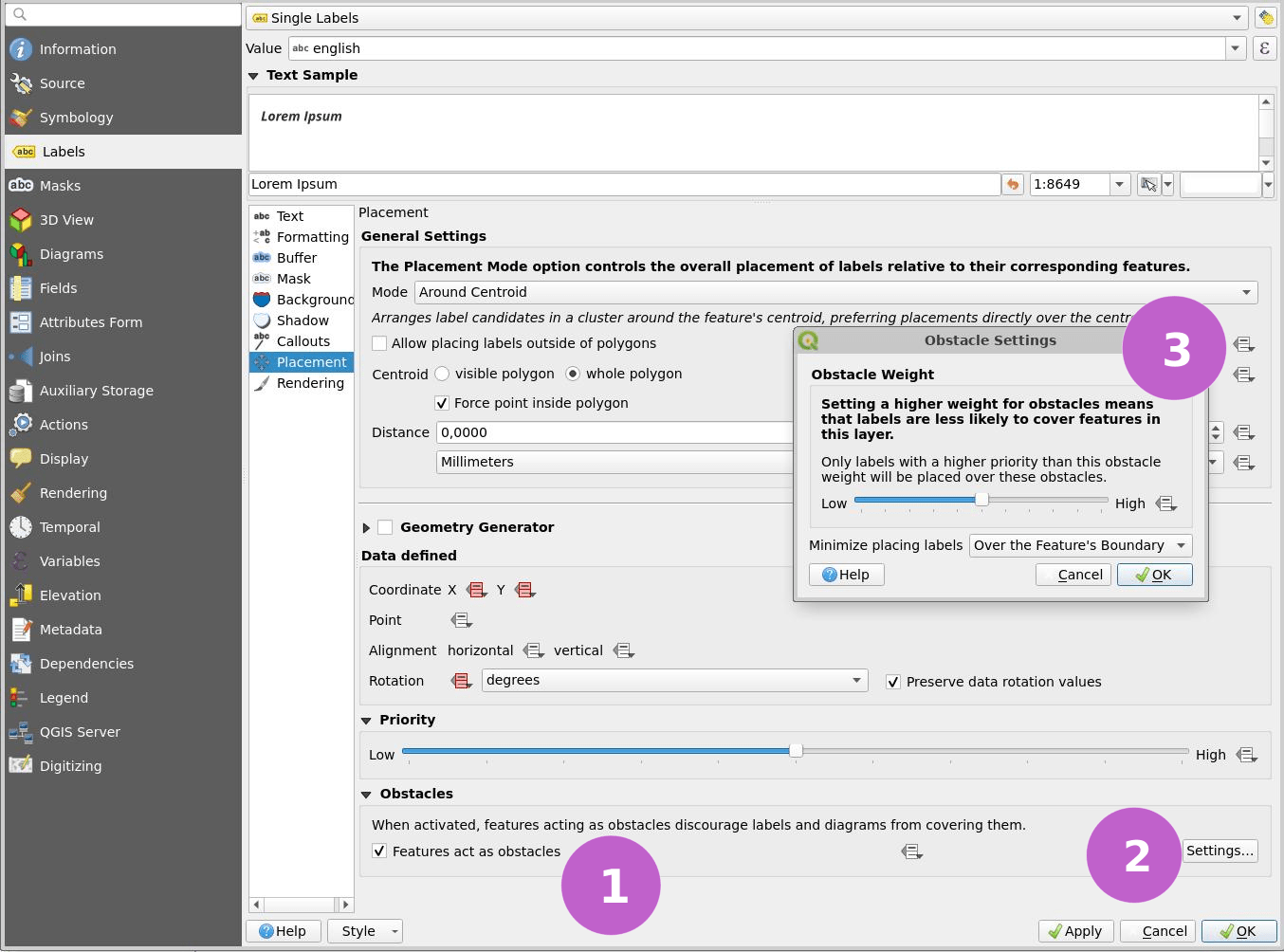Click OK in Obstacle Settings dialog

point(1154,574)
